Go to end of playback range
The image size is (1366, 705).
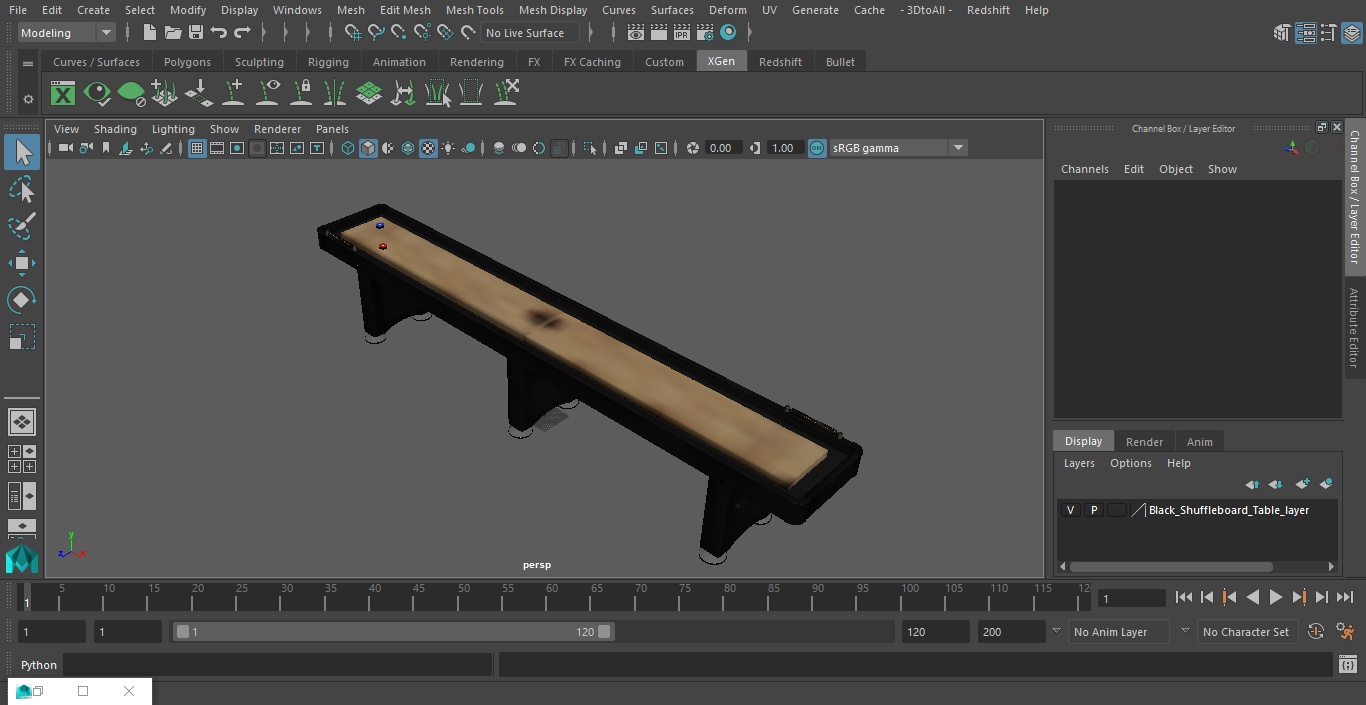pos(1345,597)
